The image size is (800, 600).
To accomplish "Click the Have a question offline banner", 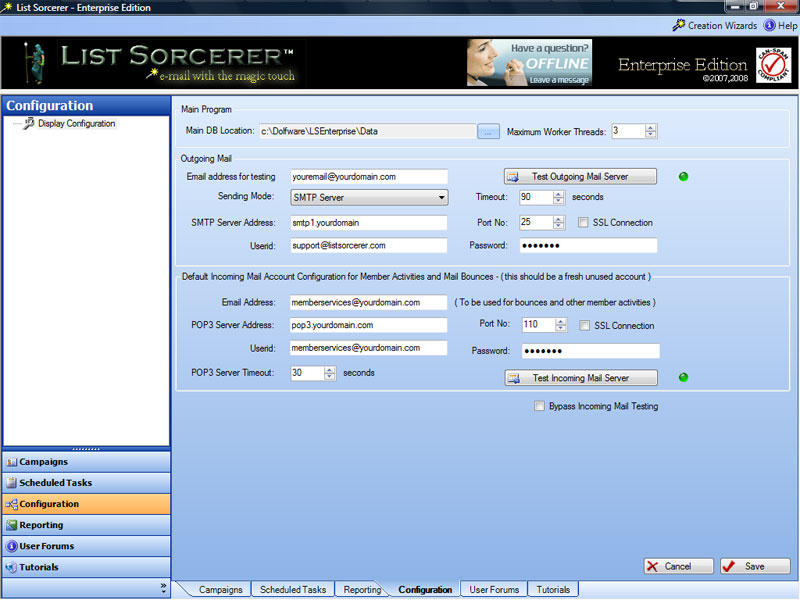I will coord(529,62).
